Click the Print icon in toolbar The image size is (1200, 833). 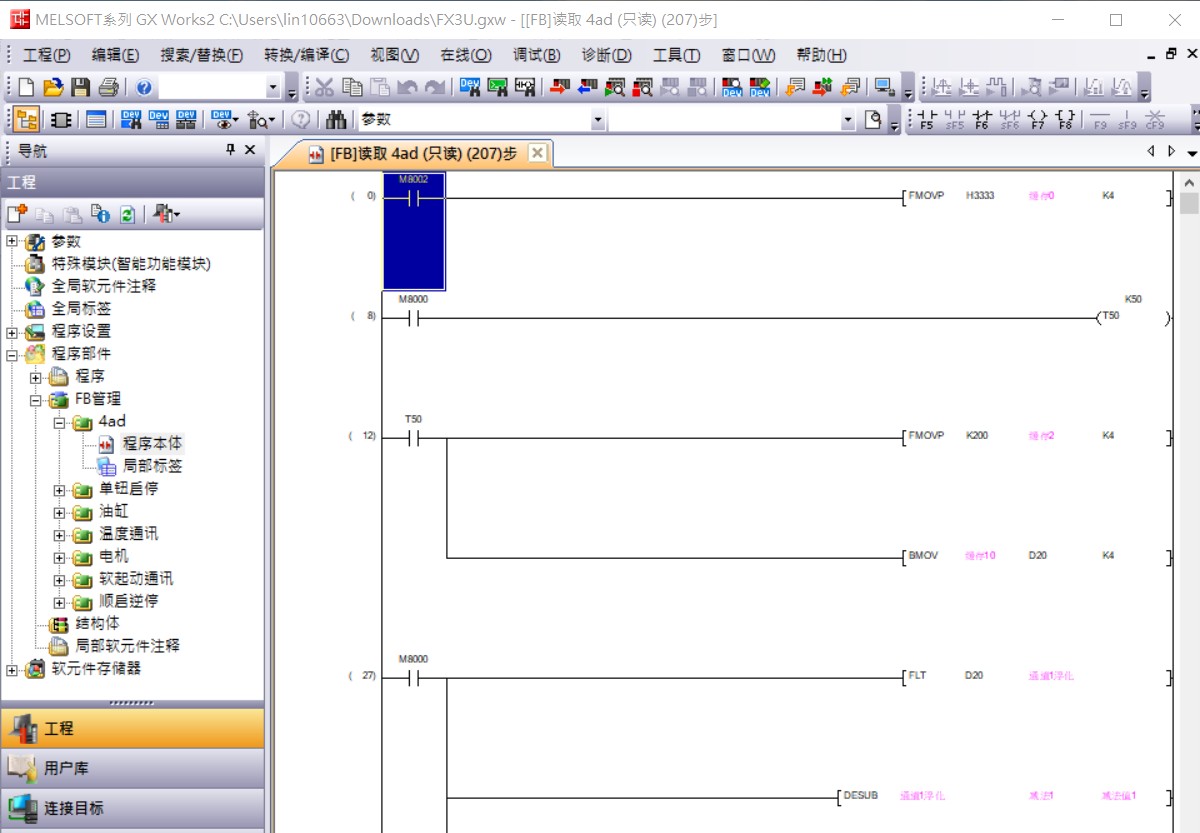point(109,87)
